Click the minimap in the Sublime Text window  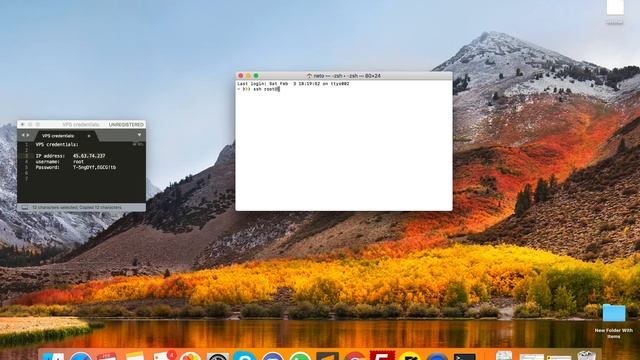[x=138, y=144]
